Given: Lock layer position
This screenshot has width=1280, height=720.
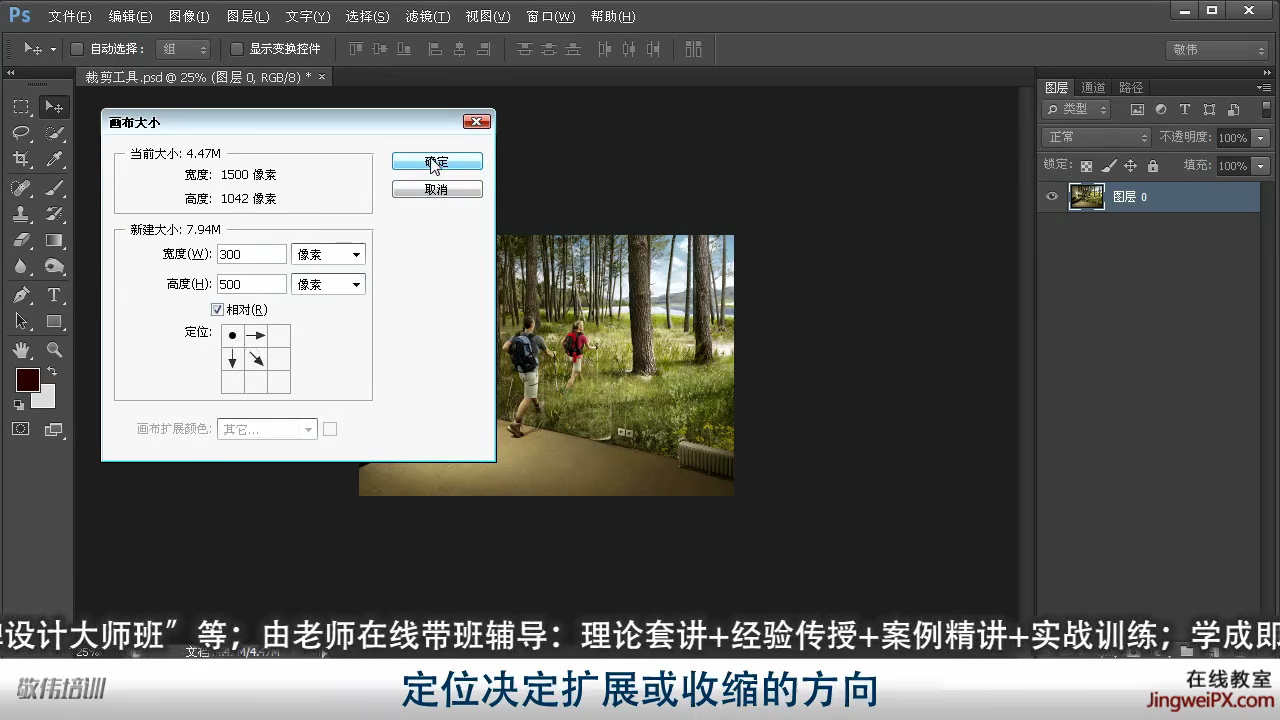Looking at the screenshot, I should coord(1131,166).
